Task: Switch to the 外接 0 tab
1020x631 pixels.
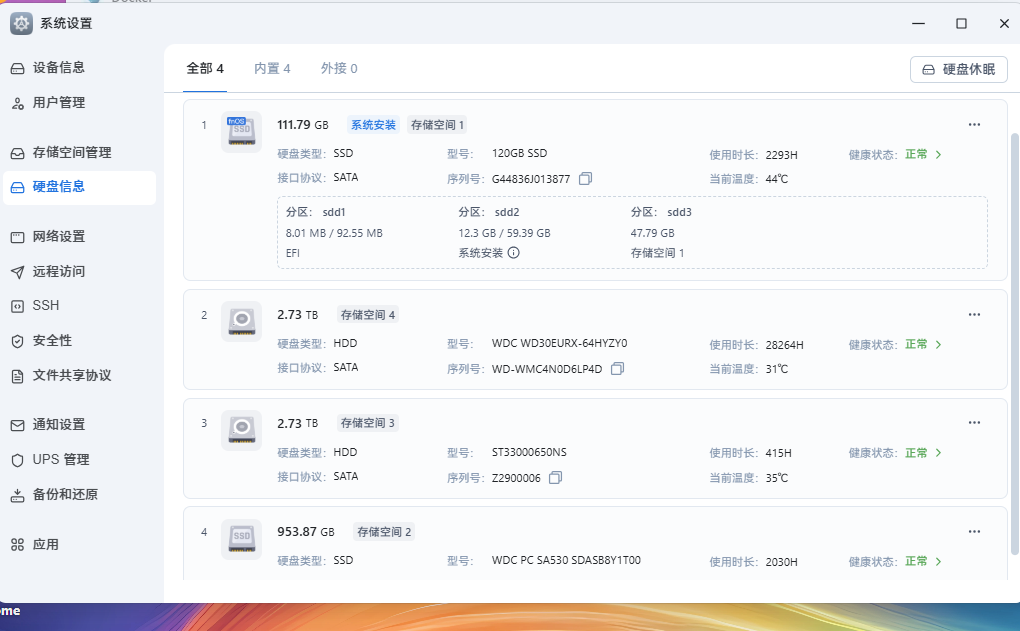Action: click(339, 69)
